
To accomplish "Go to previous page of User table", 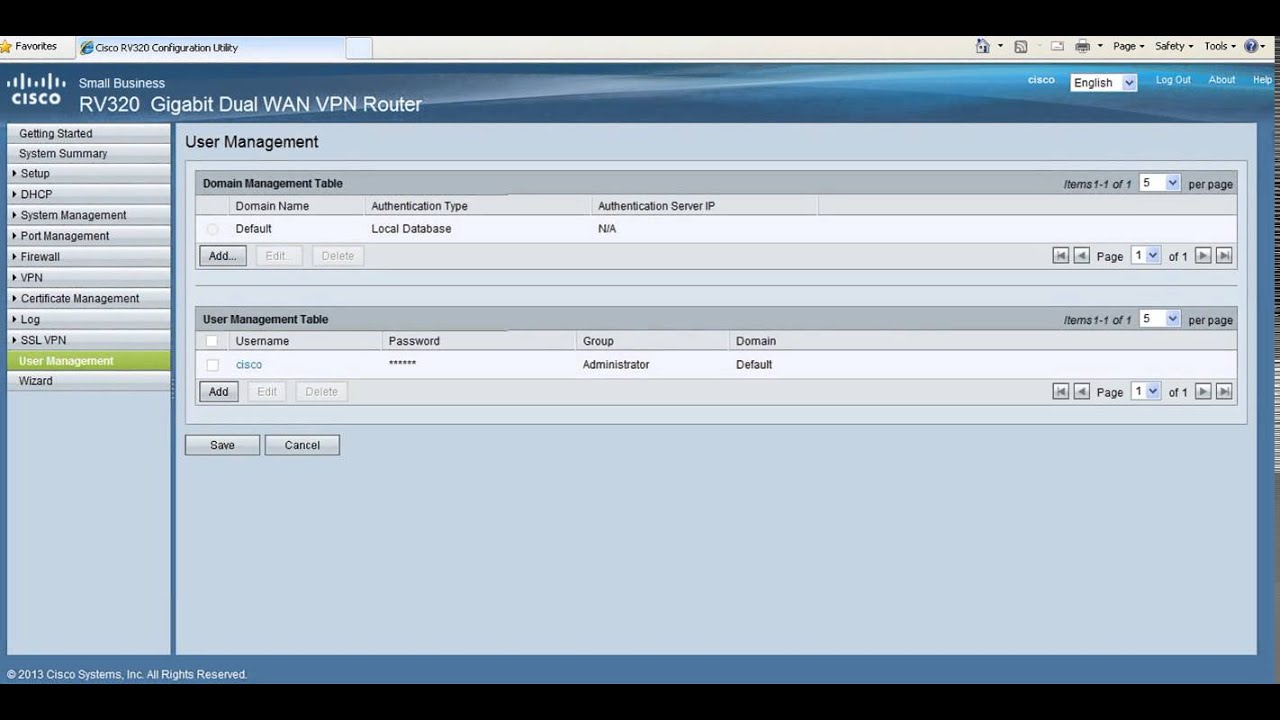I will [1081, 392].
